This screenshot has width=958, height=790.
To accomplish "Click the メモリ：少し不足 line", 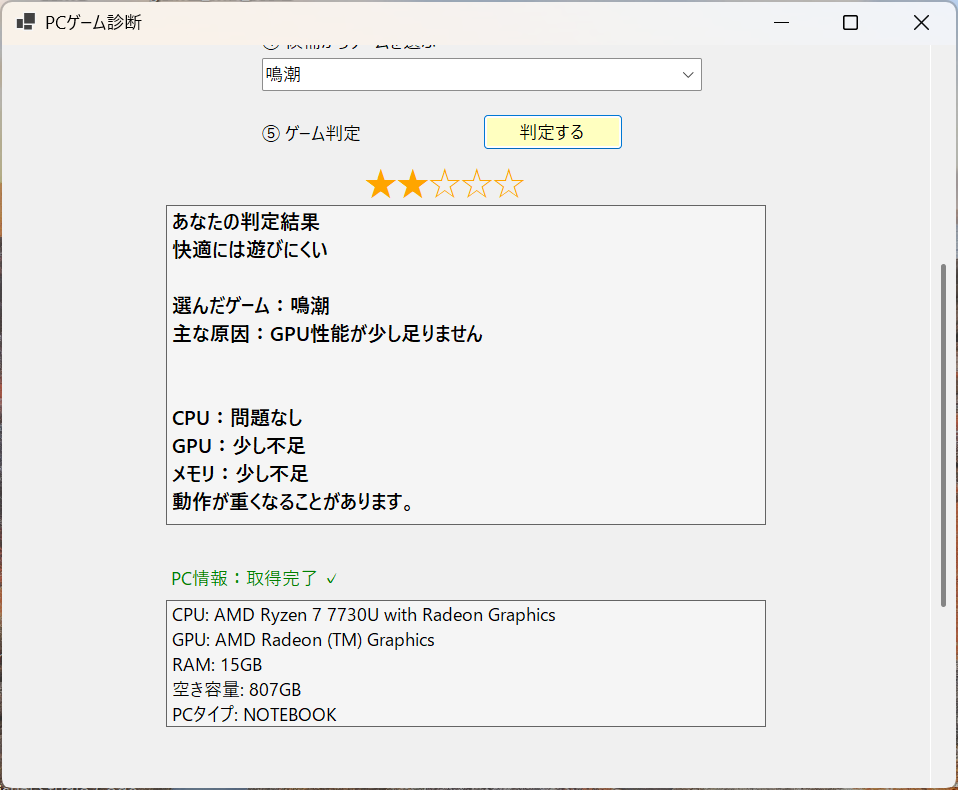I will coord(240,474).
